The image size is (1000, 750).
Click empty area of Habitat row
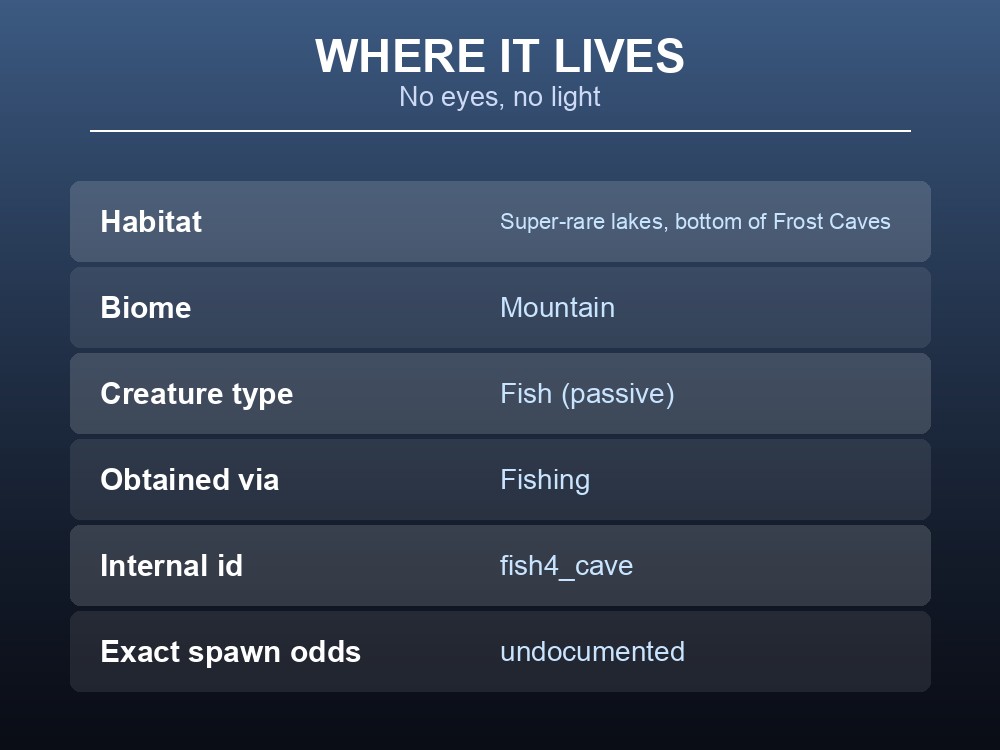tap(351, 221)
